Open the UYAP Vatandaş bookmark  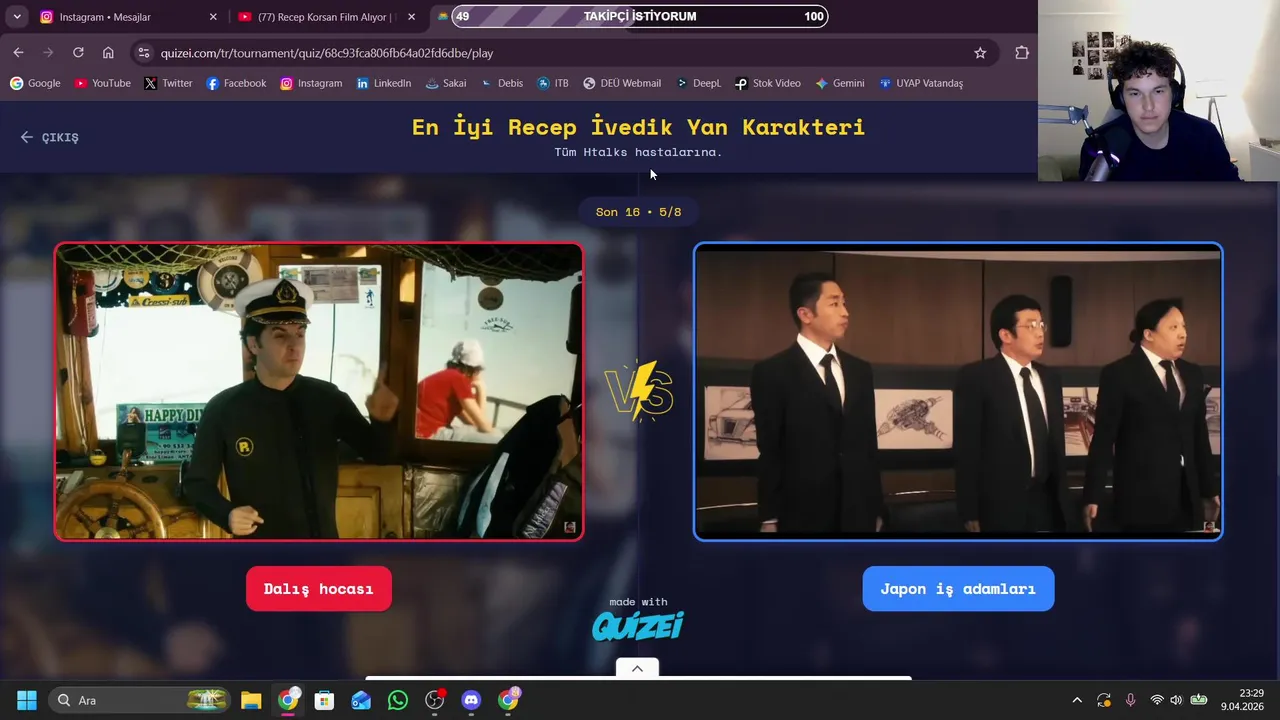[x=921, y=83]
